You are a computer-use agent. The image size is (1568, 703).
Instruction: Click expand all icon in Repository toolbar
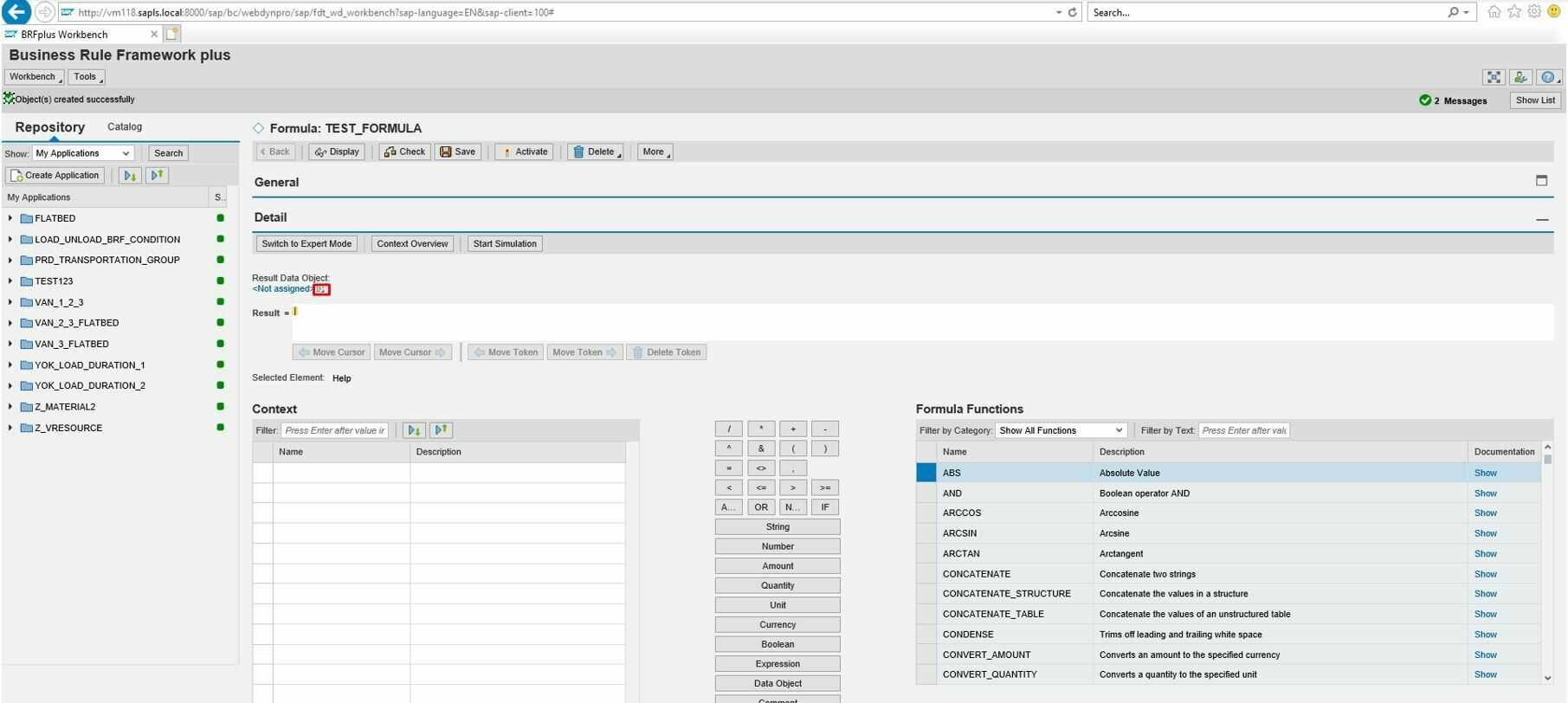(130, 176)
